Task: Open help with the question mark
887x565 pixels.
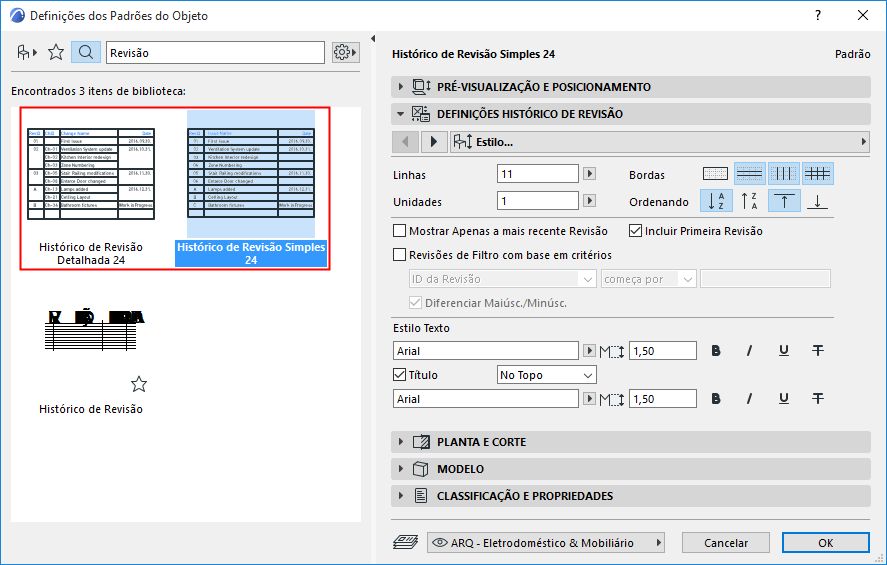Action: [x=817, y=15]
